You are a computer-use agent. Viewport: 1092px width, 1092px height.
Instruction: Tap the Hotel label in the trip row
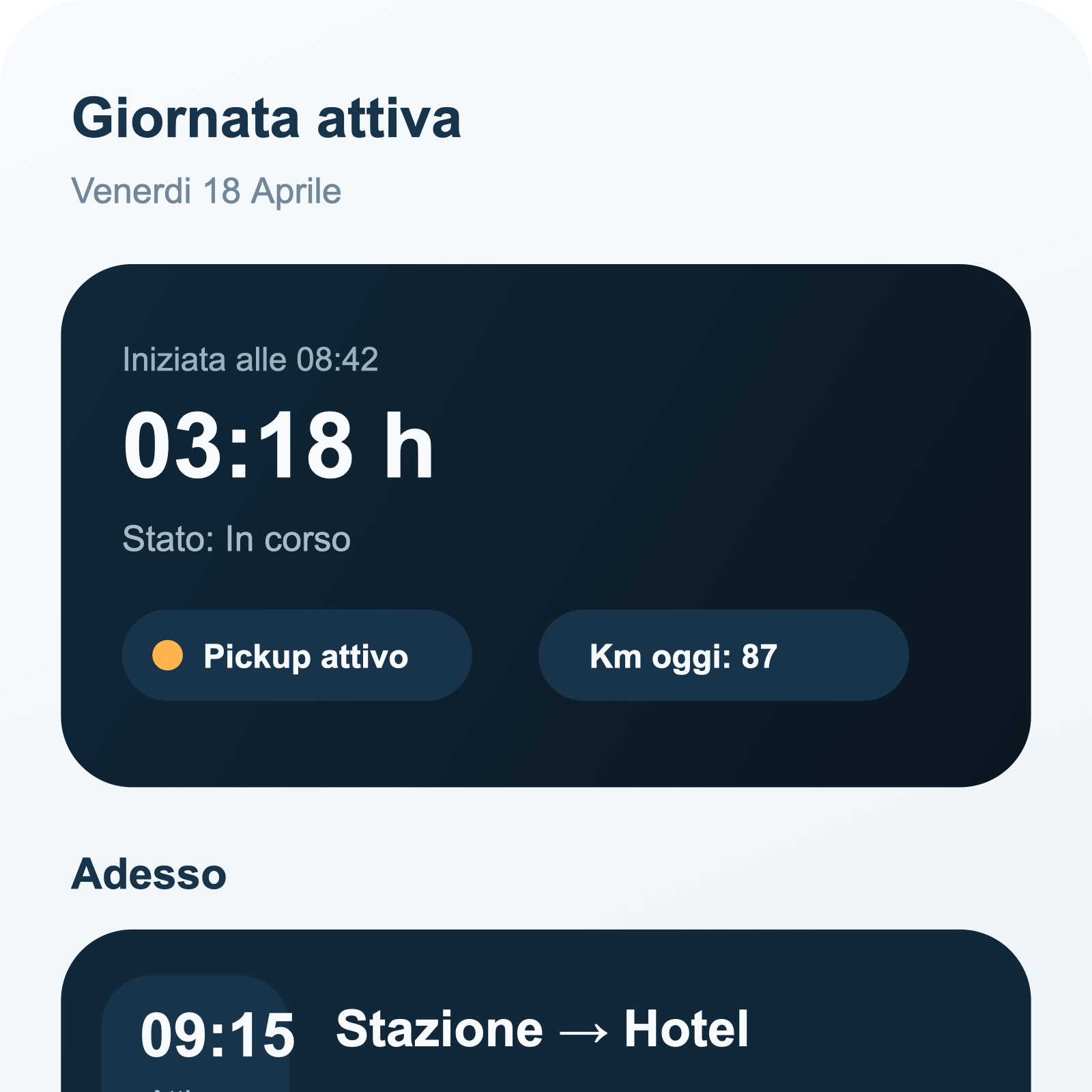pyautogui.click(x=688, y=1031)
